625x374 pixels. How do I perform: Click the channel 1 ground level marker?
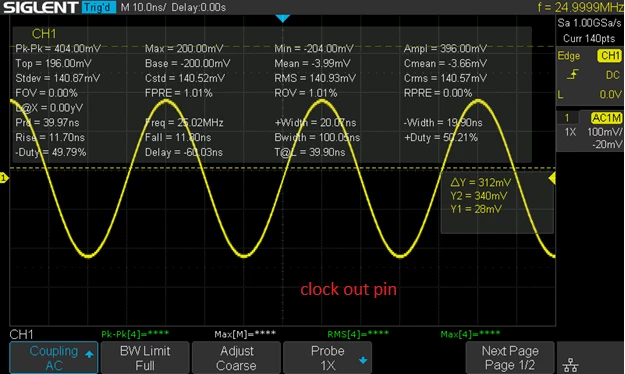4,178
